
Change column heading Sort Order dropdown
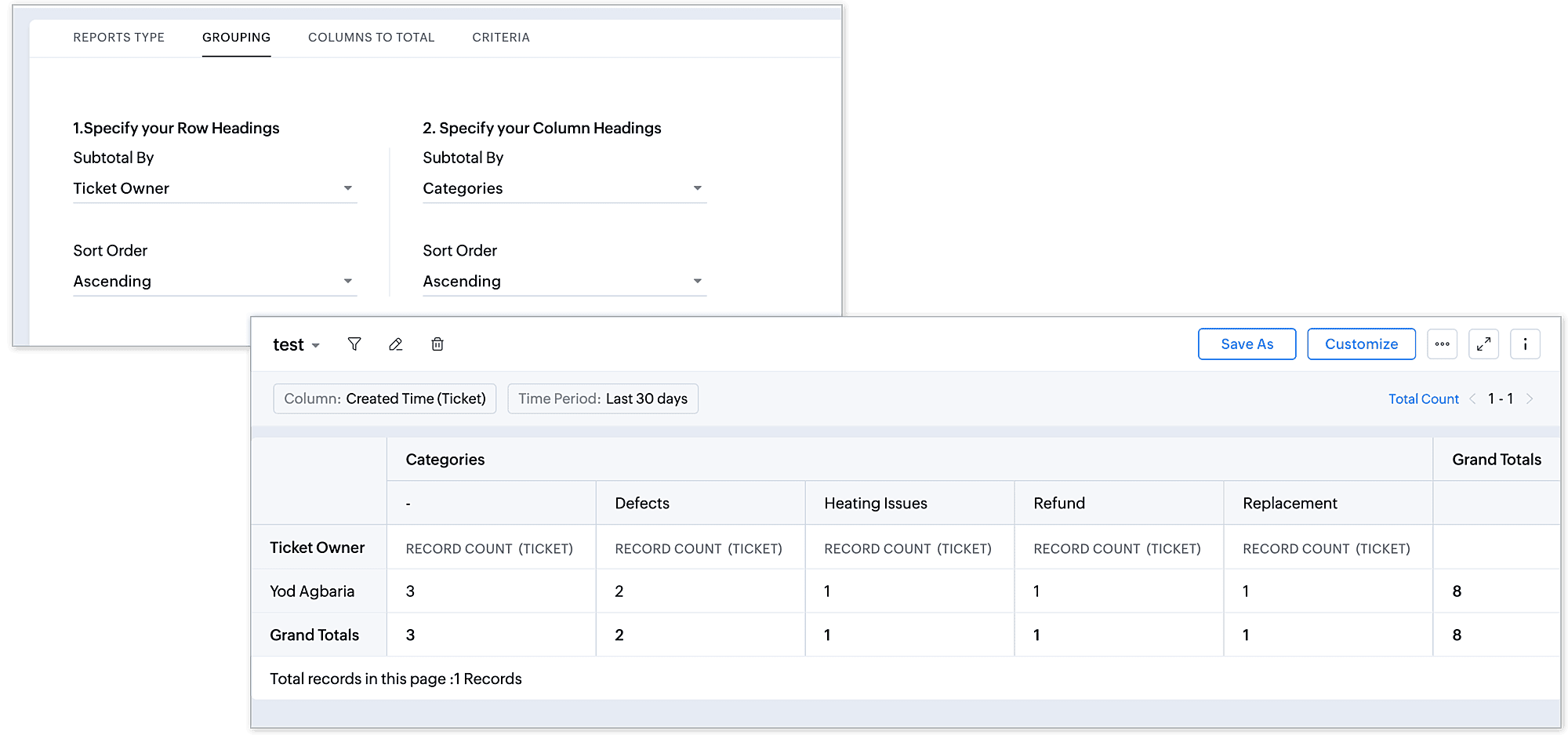[x=564, y=281]
